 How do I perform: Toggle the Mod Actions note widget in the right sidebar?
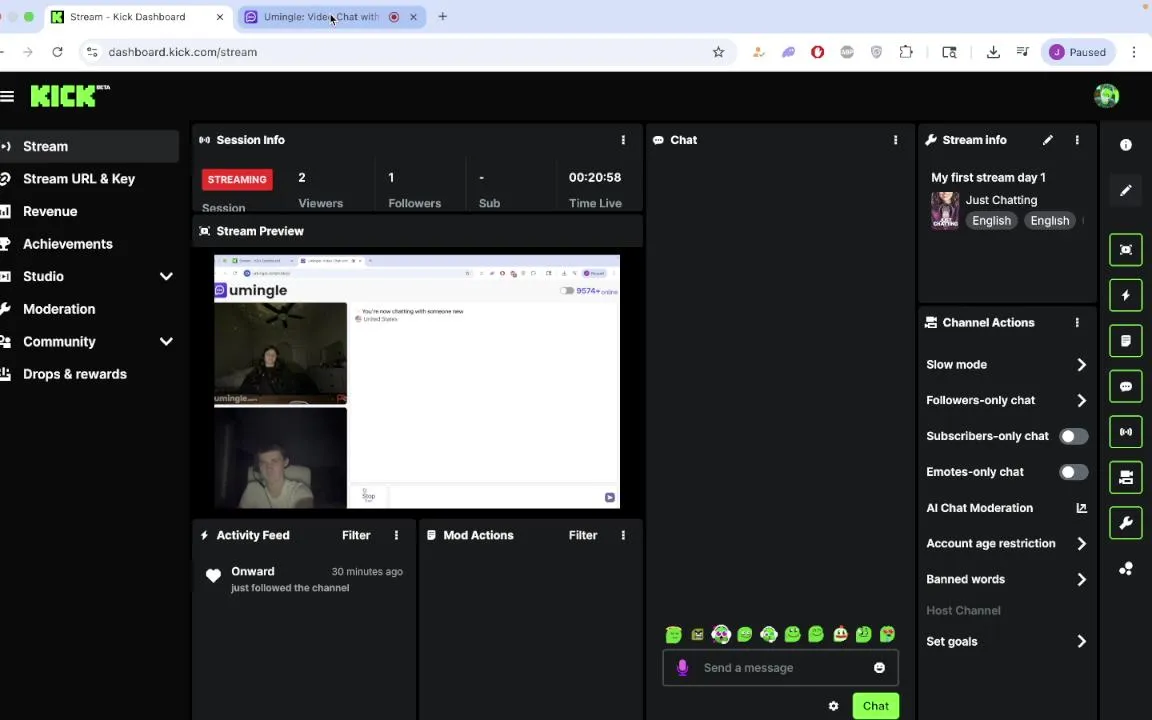tap(1126, 341)
